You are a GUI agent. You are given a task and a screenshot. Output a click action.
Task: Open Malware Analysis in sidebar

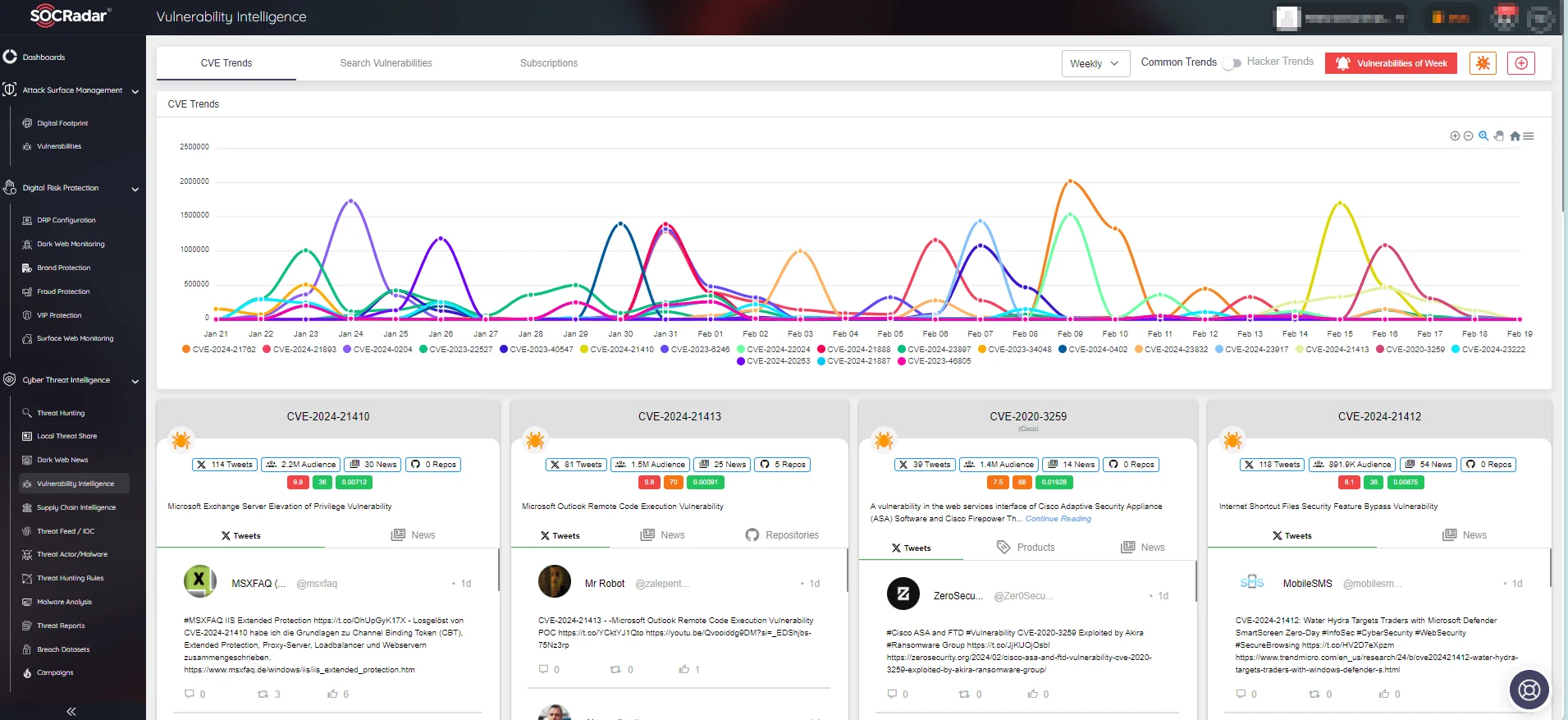point(64,602)
